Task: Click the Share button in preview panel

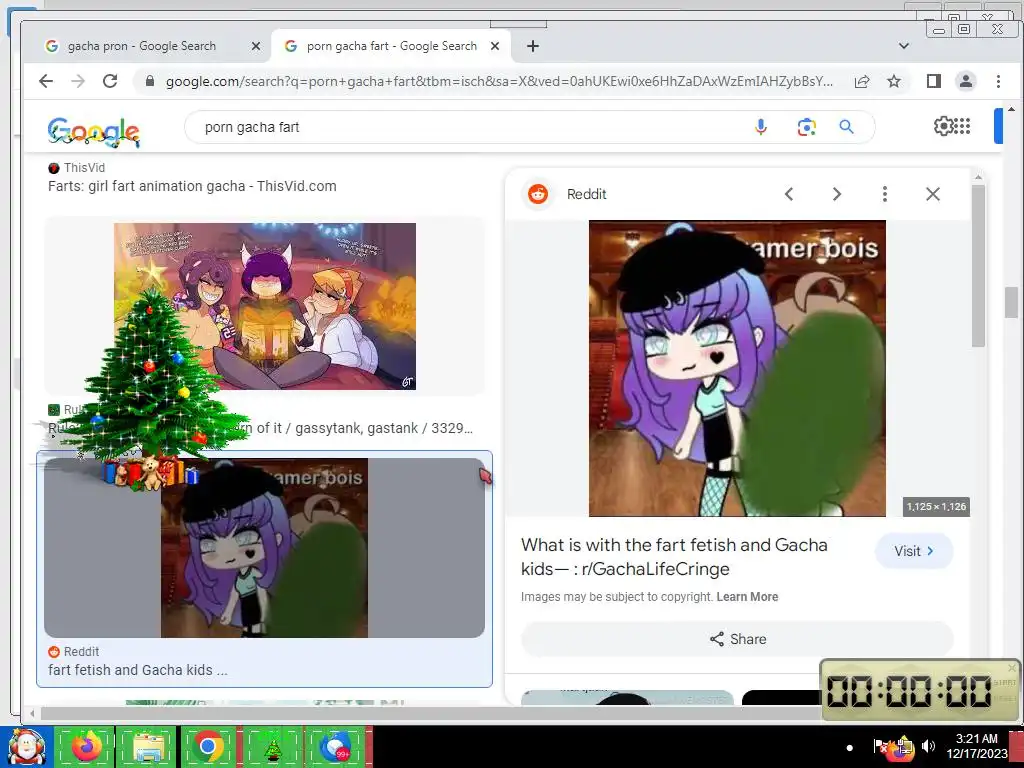Action: [737, 639]
